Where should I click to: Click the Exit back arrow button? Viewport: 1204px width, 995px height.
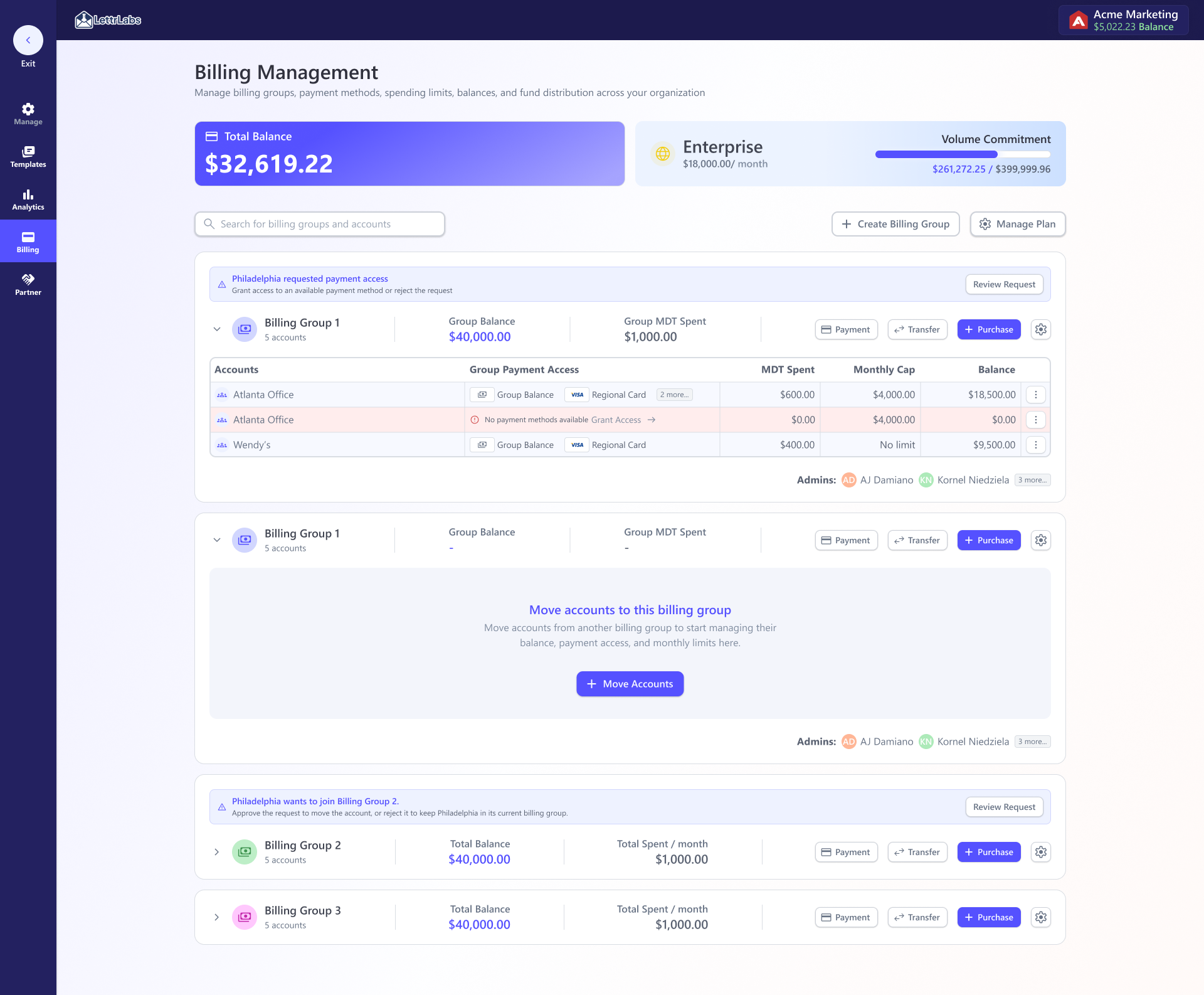pyautogui.click(x=28, y=40)
